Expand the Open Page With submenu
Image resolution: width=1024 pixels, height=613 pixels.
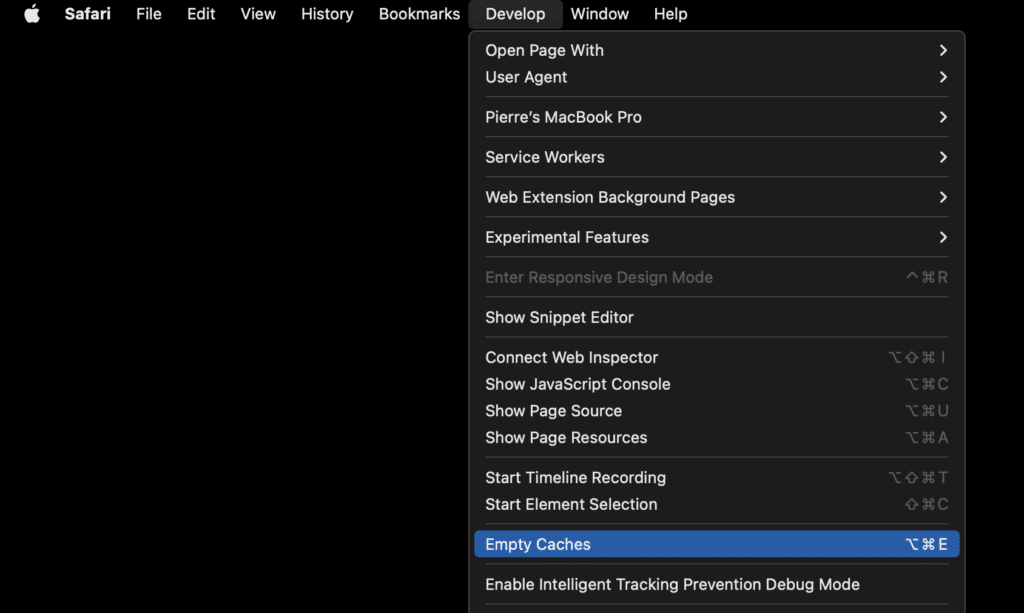pyautogui.click(x=716, y=50)
